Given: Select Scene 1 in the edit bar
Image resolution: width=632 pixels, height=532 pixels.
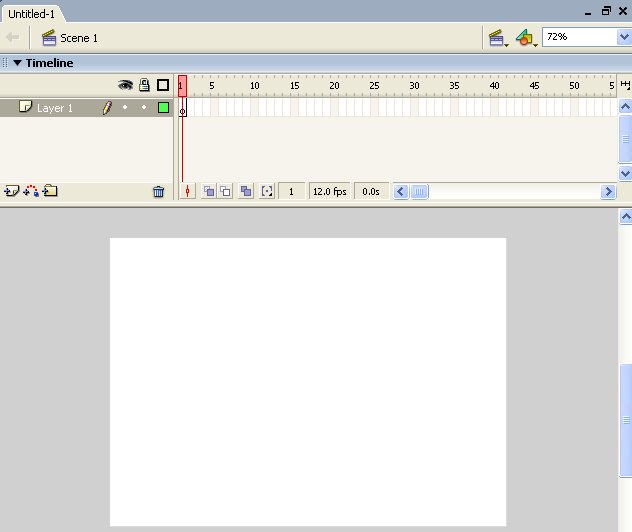Looking at the screenshot, I should point(70,38).
